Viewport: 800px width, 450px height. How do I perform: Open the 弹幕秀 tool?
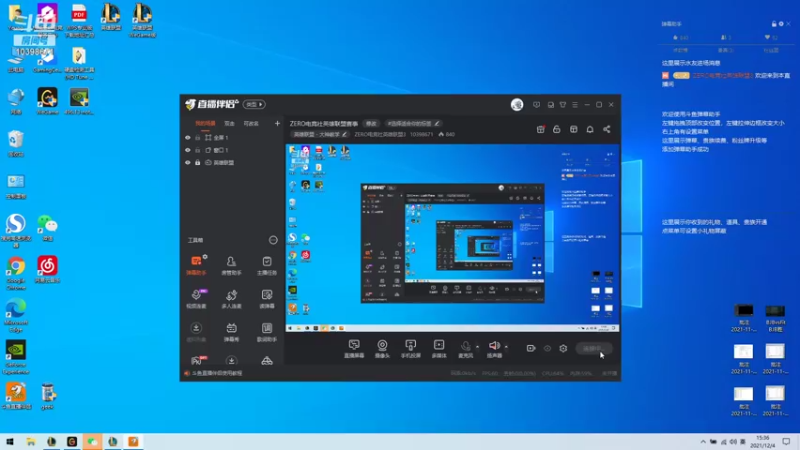[231, 332]
